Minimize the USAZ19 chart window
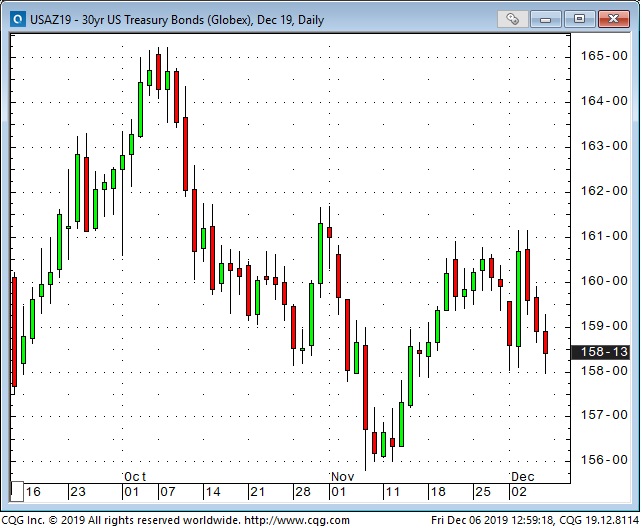642x528 pixels. (545, 19)
